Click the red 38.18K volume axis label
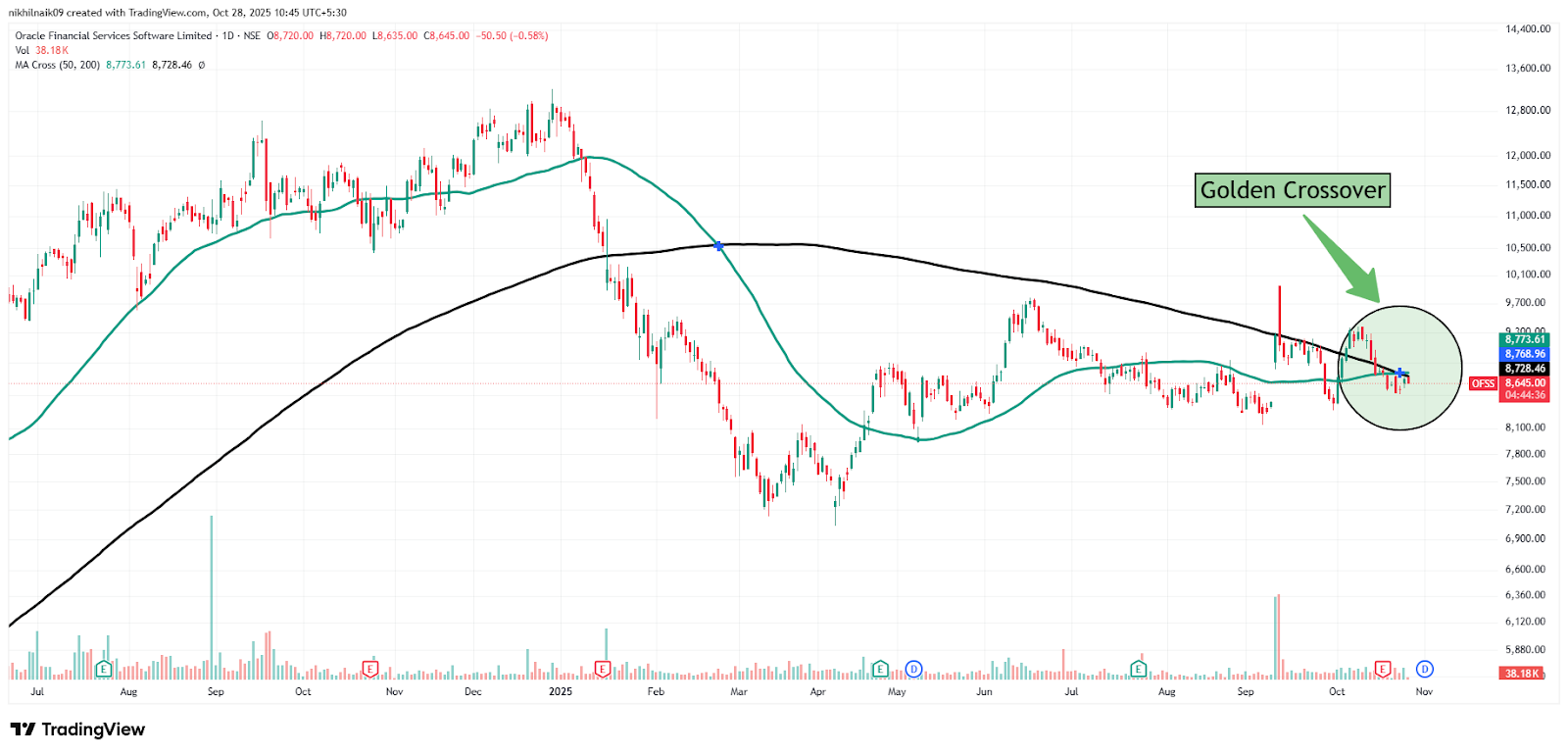Image resolution: width=1568 pixels, height=755 pixels. point(1522,674)
